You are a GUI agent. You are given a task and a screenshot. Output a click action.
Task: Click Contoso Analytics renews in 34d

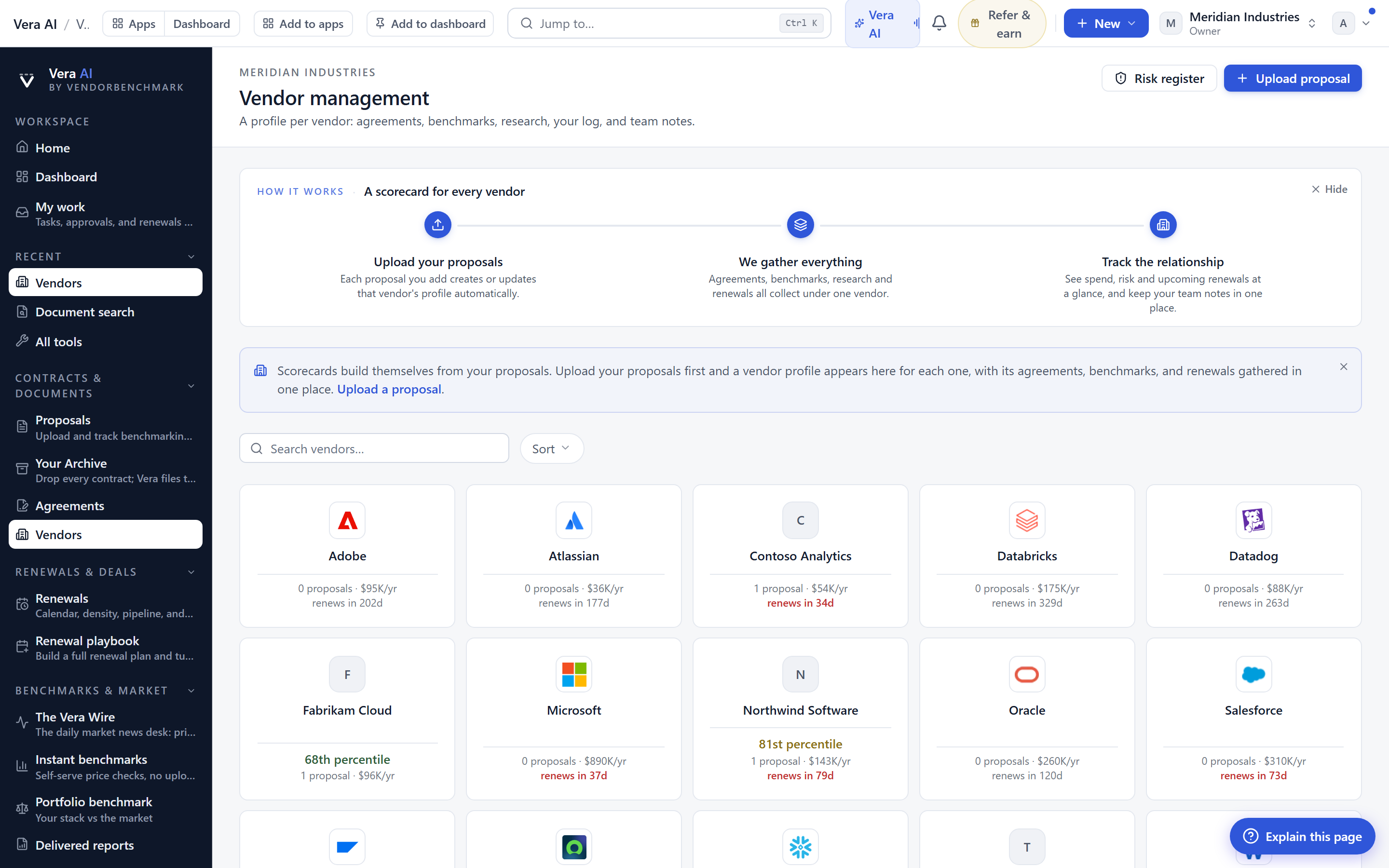coord(800,603)
